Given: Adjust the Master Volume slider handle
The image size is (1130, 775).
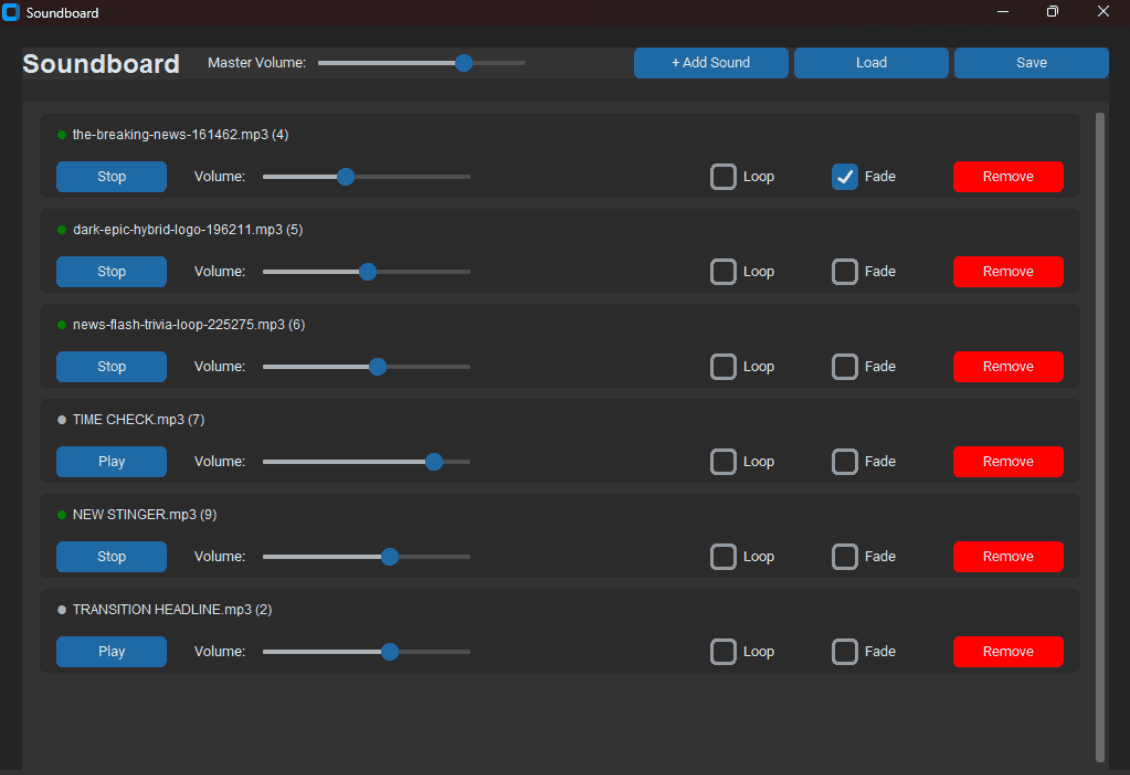Looking at the screenshot, I should [464, 63].
